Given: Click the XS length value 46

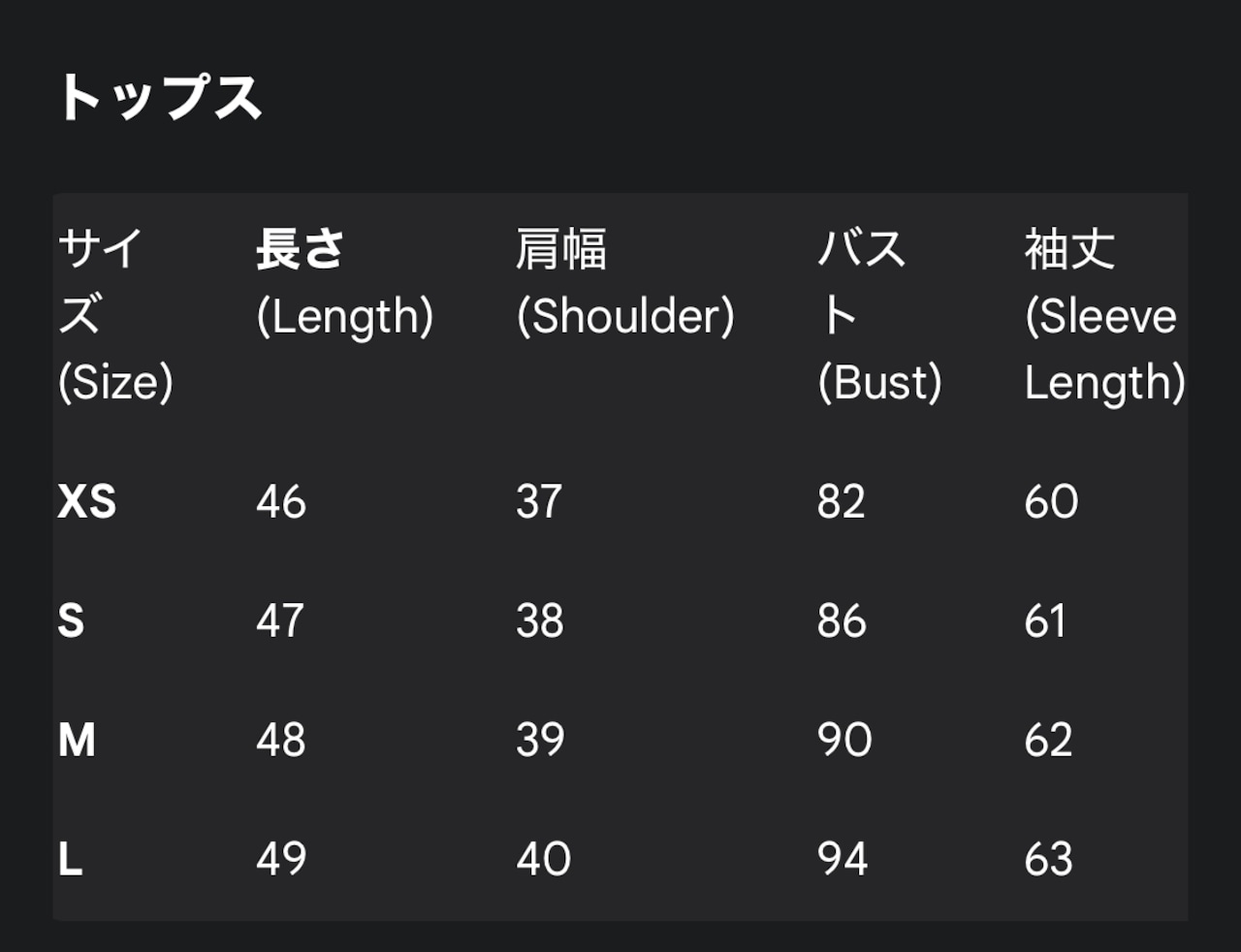Looking at the screenshot, I should 281,502.
